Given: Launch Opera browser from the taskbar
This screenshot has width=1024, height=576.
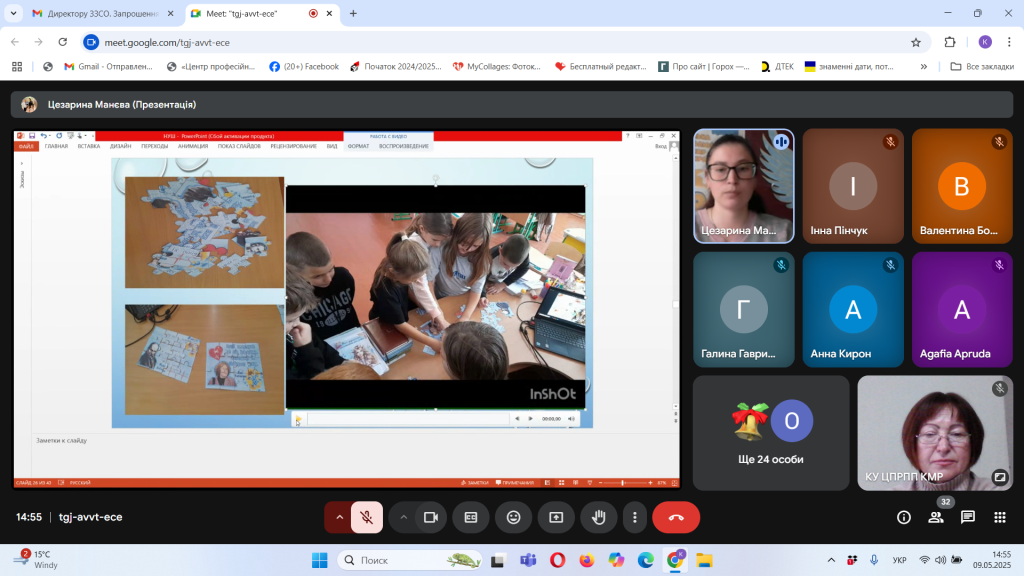Looking at the screenshot, I should point(558,560).
